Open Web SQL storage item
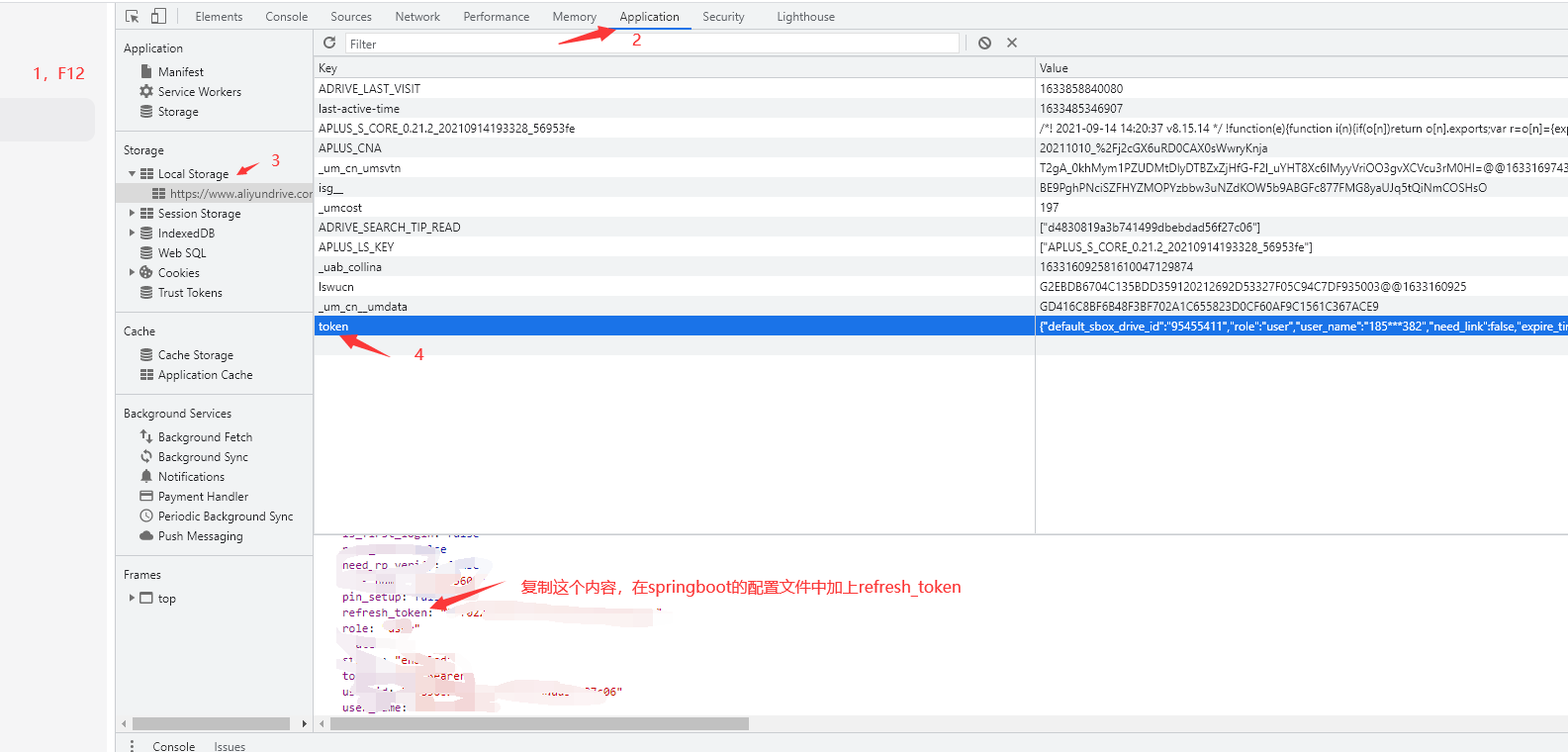Screen dimensions: 1568x752 tap(182, 253)
